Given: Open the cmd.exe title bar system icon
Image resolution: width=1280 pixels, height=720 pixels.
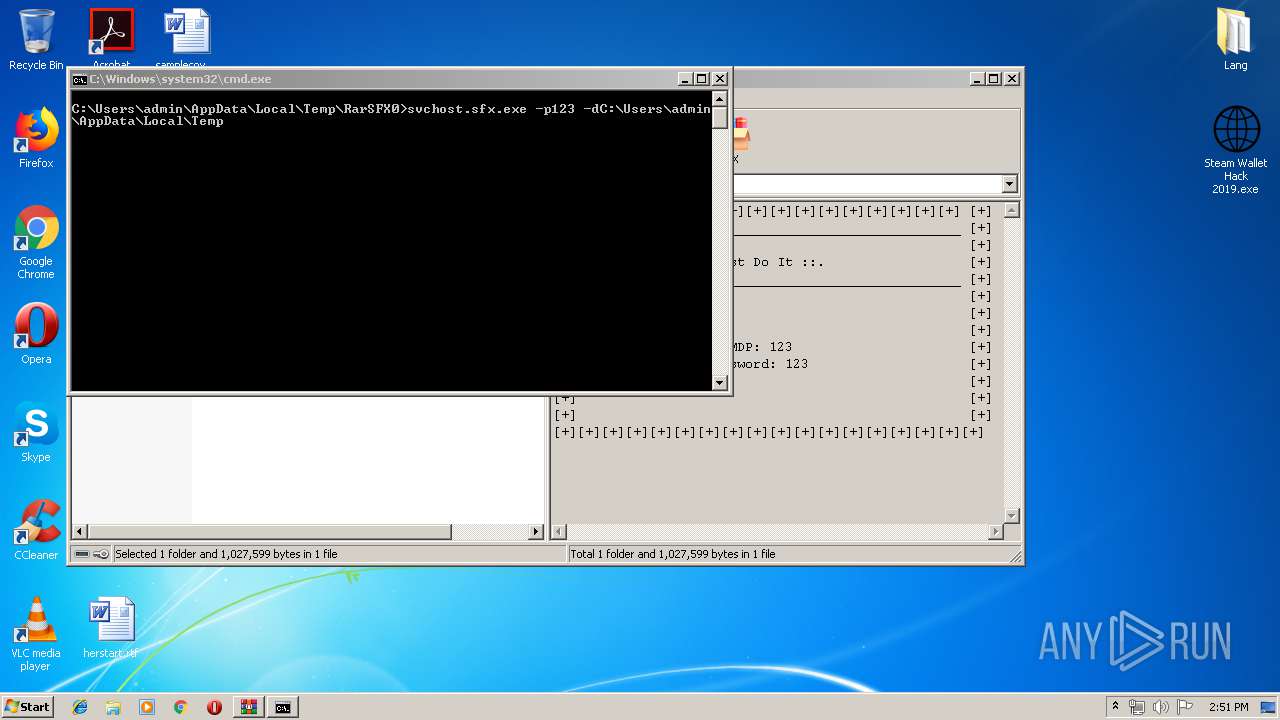Looking at the screenshot, I should [x=79, y=79].
